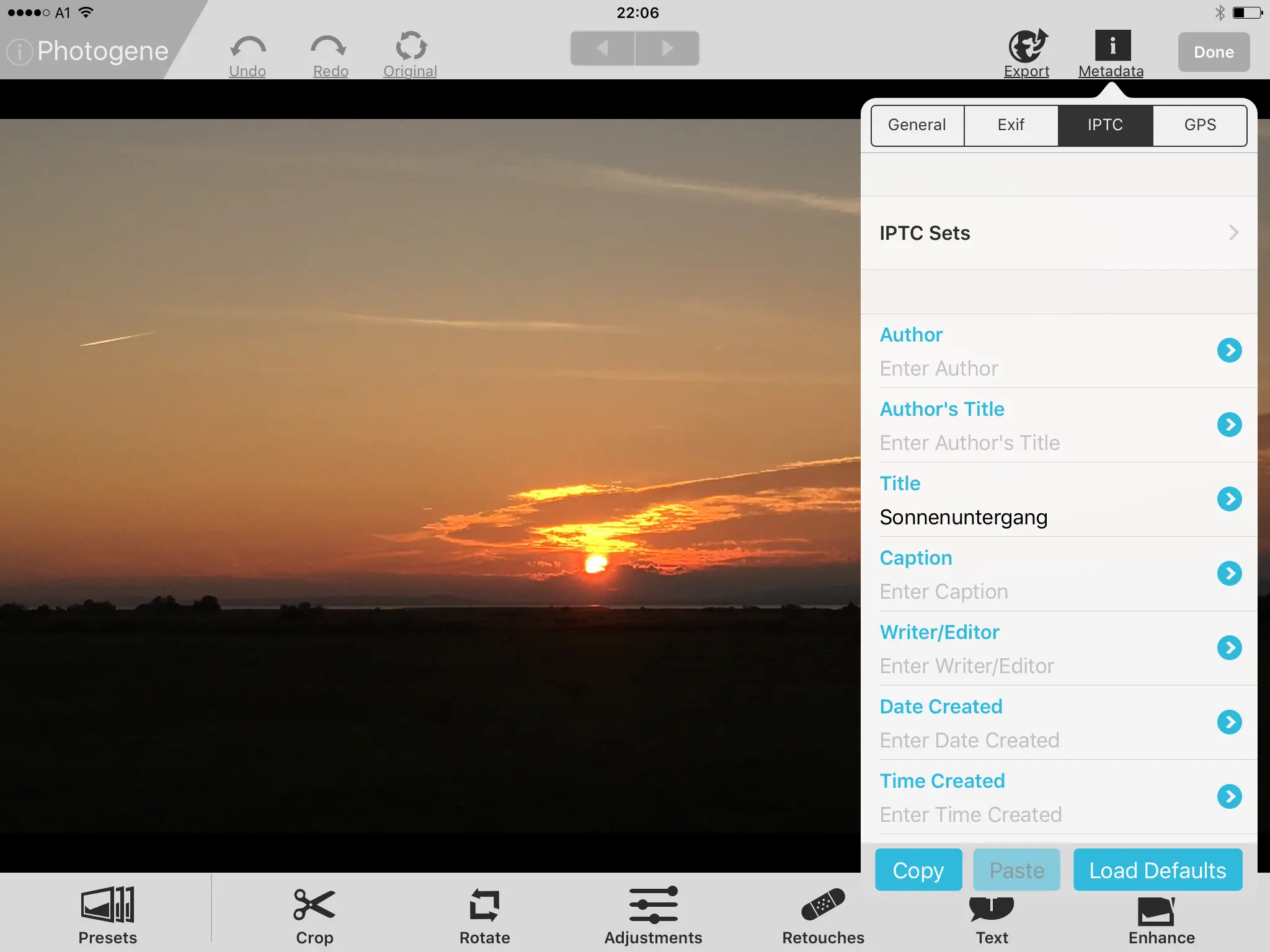Viewport: 1270px width, 952px height.
Task: Tap the Redo arrow icon
Action: click(x=329, y=48)
